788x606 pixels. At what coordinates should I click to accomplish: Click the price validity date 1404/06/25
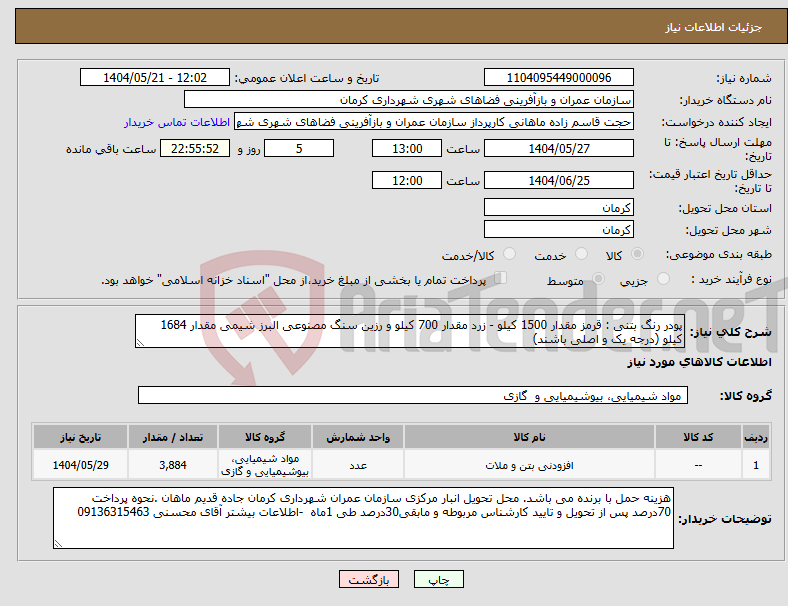point(559,180)
